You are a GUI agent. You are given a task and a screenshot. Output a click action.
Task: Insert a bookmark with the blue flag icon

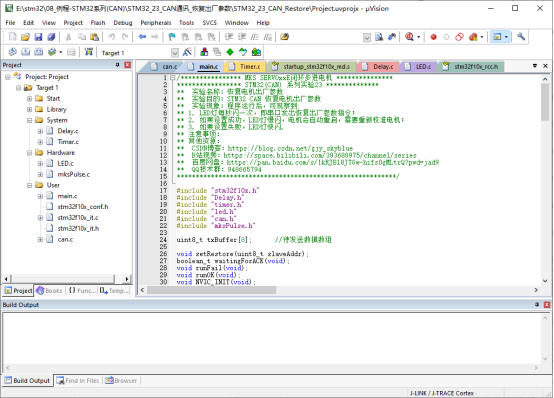[172, 37]
